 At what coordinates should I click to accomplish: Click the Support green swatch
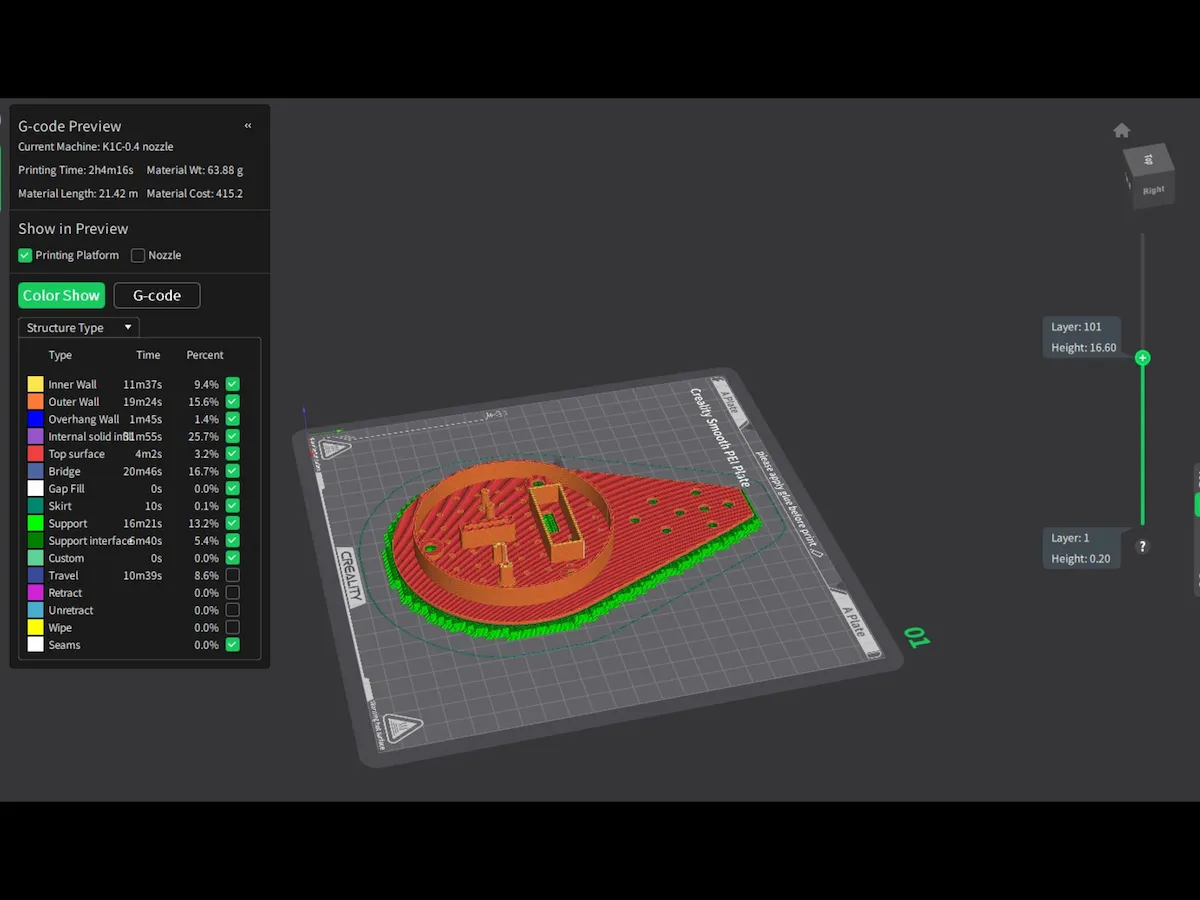click(35, 523)
